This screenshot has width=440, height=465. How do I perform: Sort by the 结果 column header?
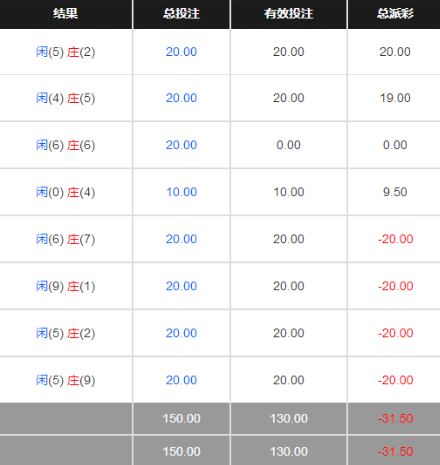pos(65,14)
